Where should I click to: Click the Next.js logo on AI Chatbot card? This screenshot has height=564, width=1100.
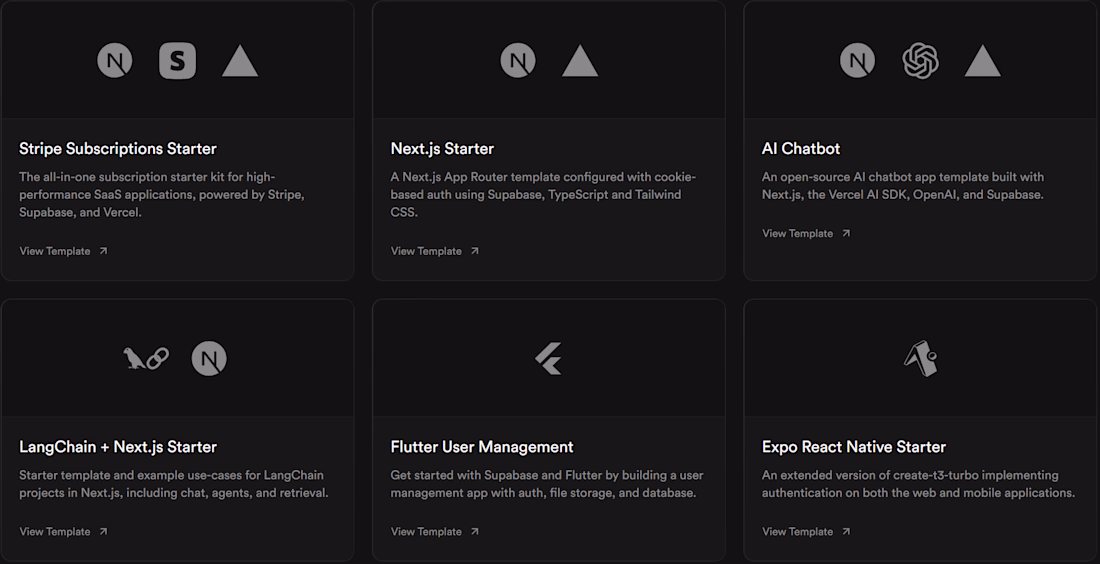(857, 62)
